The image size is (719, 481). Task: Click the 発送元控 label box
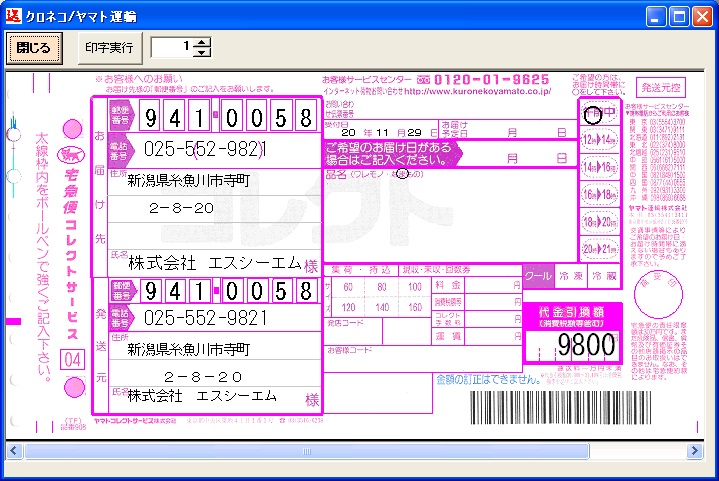point(661,87)
